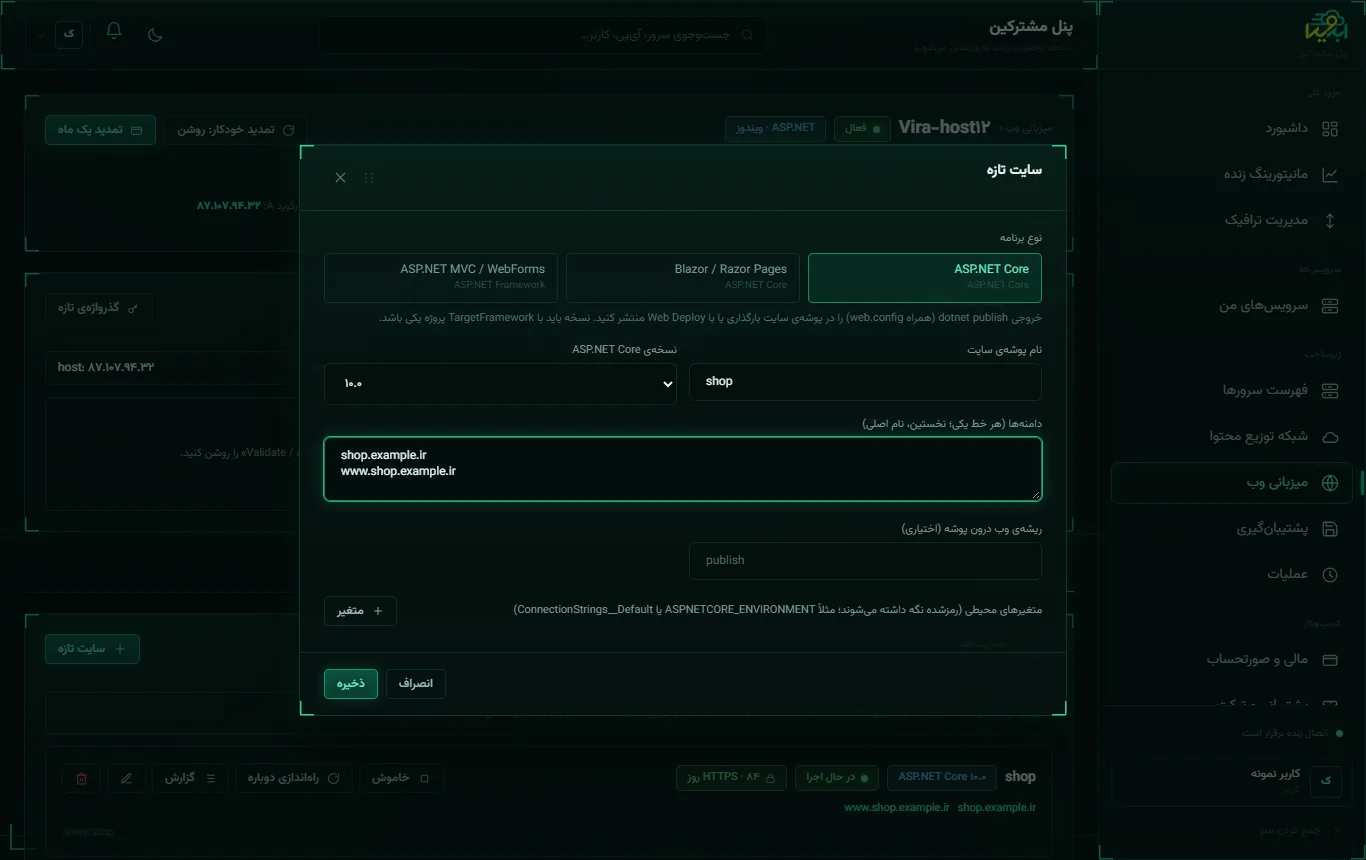Focus the نام پوشه‌ی سایت folder name field
1366x860 pixels.
pos(865,382)
